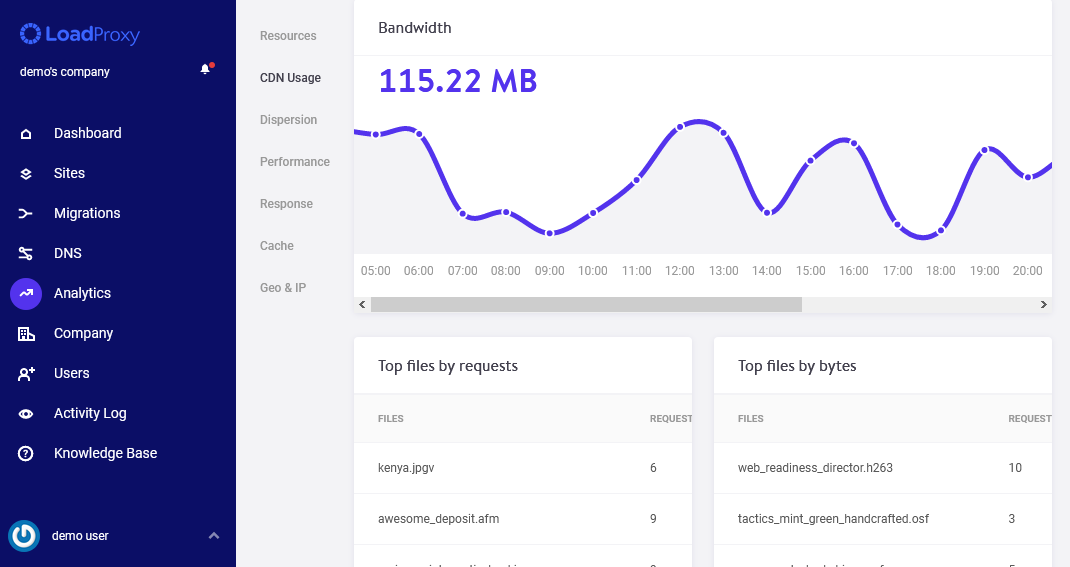Click the demo user avatar
This screenshot has width=1070, height=567.
(x=24, y=536)
